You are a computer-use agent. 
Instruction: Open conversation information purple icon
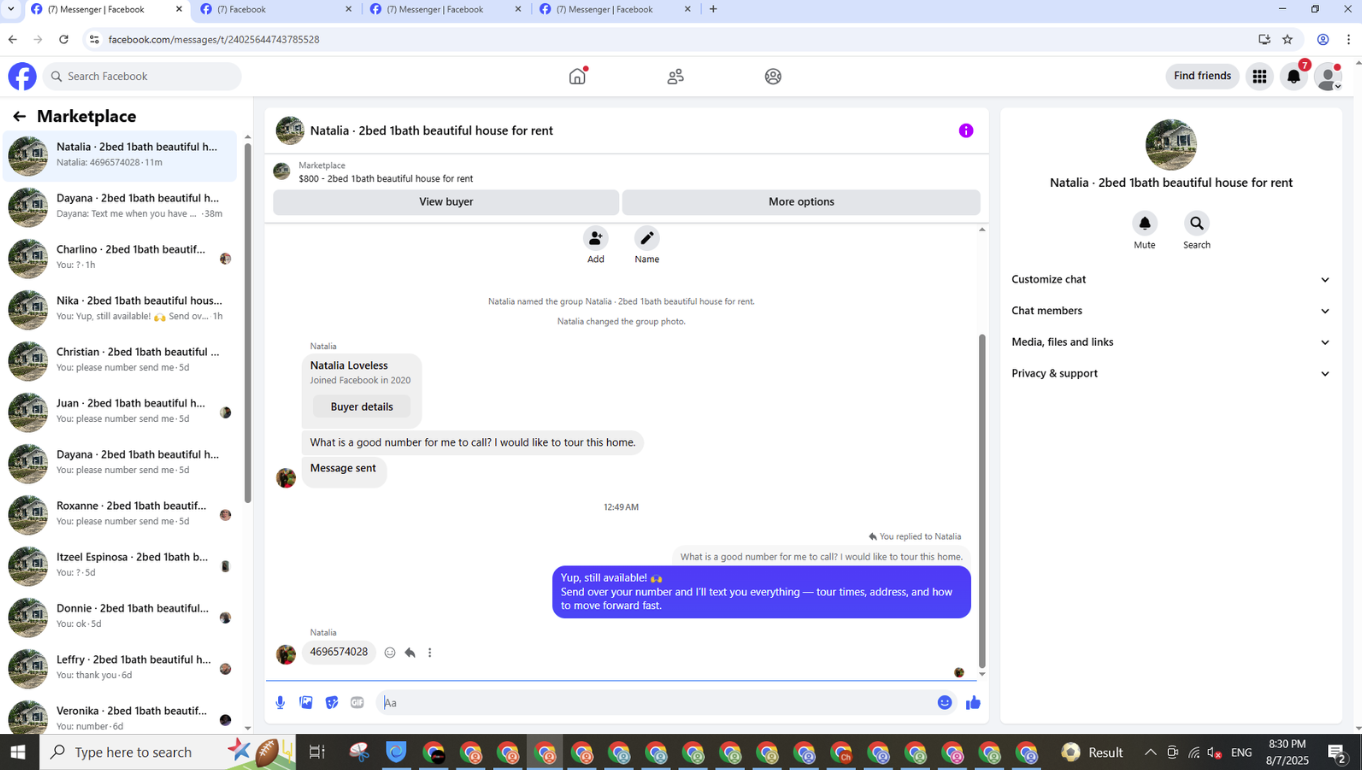966,131
